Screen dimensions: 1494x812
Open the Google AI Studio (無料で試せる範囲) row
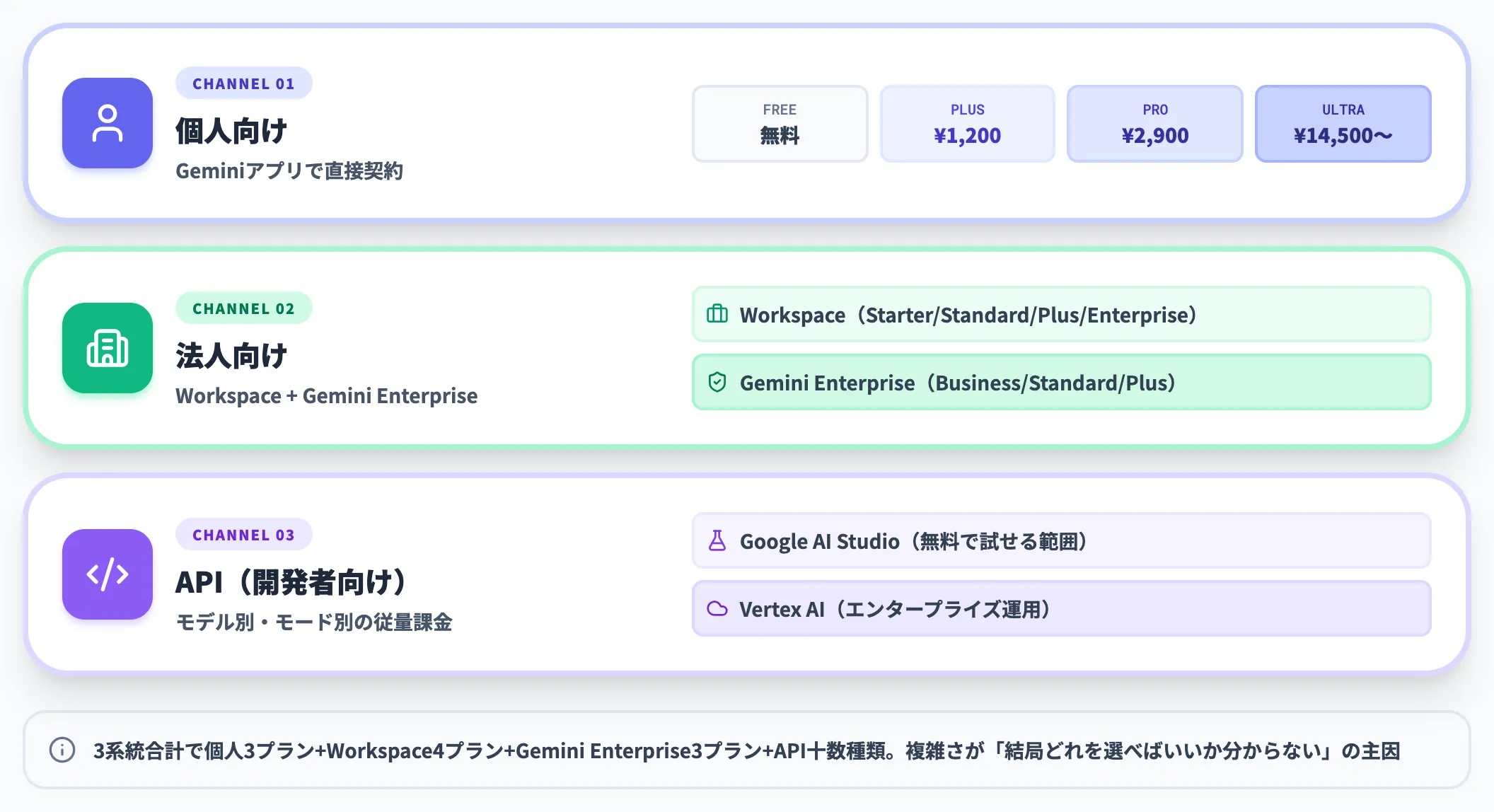pos(1061,540)
